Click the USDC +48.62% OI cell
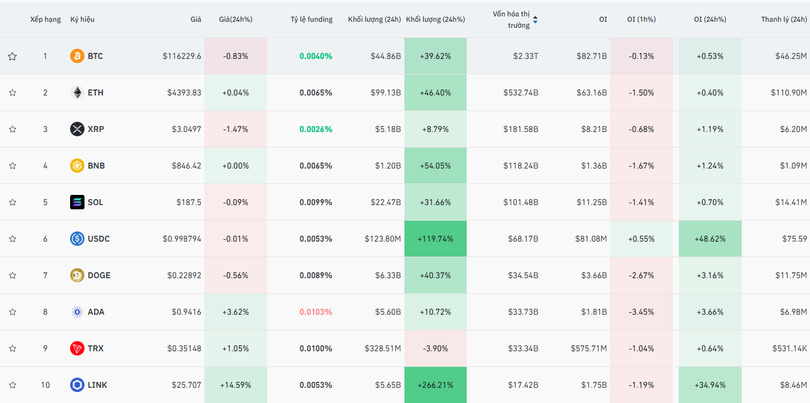Viewport: 810px width, 403px height. pyautogui.click(x=710, y=239)
